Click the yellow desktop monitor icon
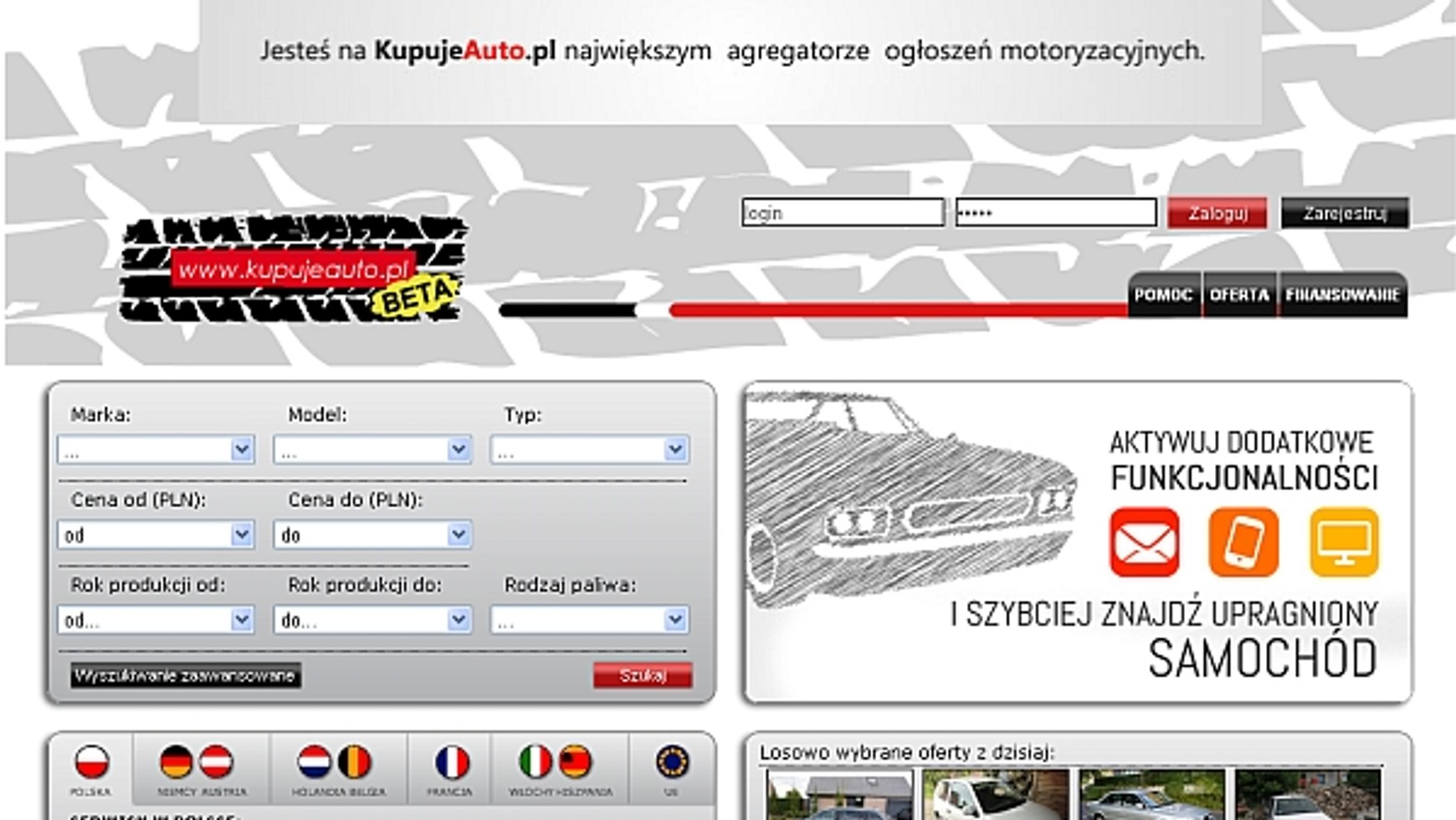This screenshot has width=1456, height=820. 1343,542
